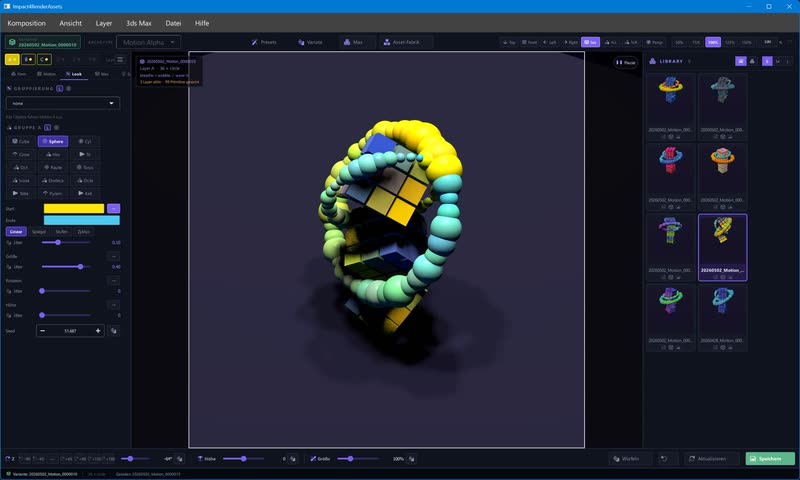
Task: Decrease the Seed value with minus
Action: [x=42, y=331]
